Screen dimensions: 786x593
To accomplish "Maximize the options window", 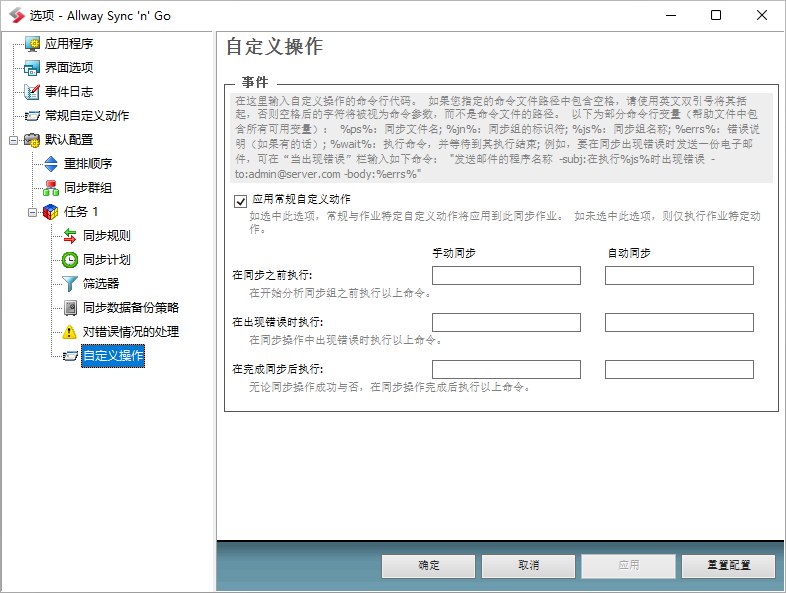I will 716,15.
